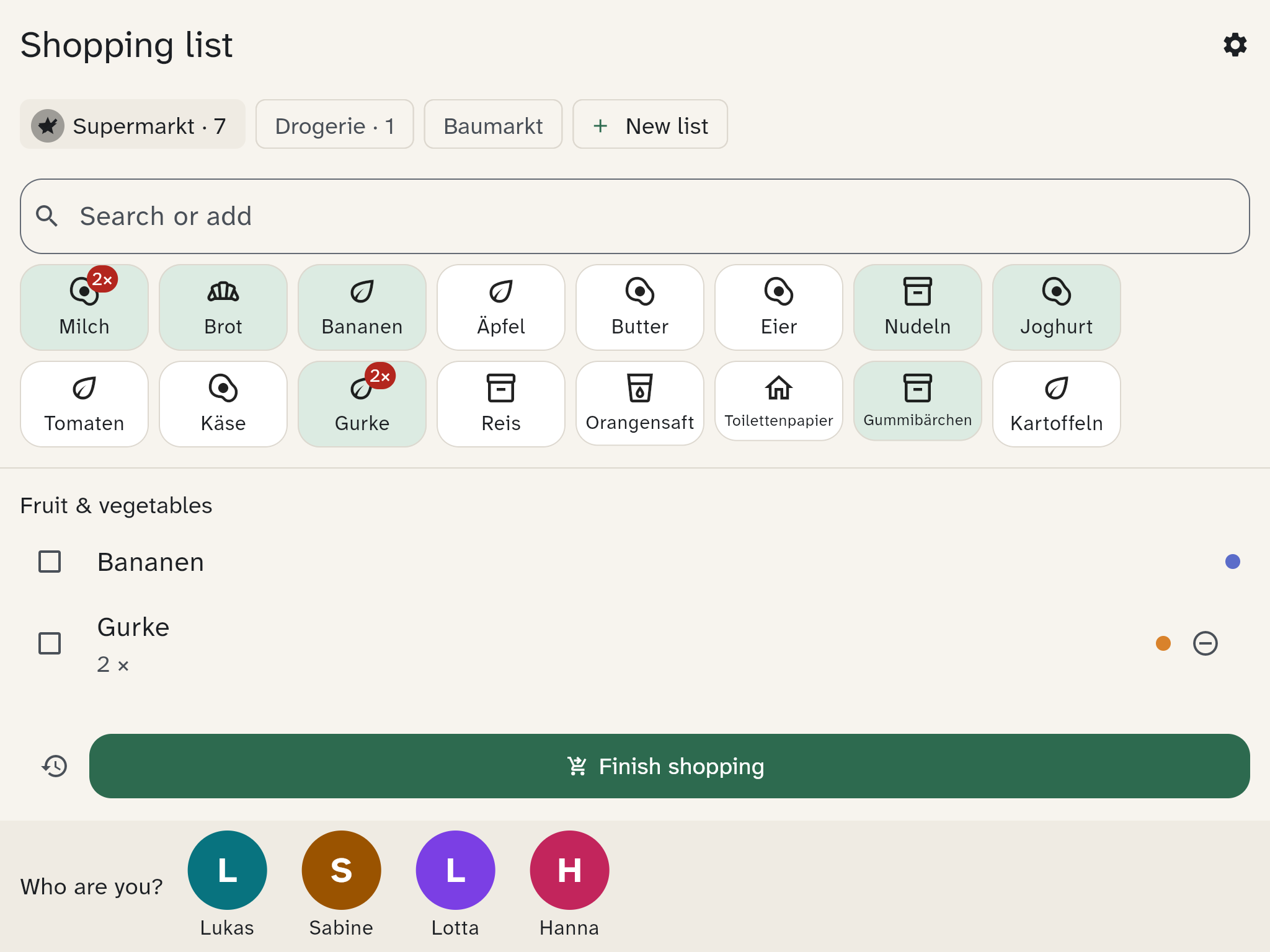Tap the Milch item tile
Image resolution: width=1270 pixels, height=952 pixels.
pyautogui.click(x=84, y=307)
